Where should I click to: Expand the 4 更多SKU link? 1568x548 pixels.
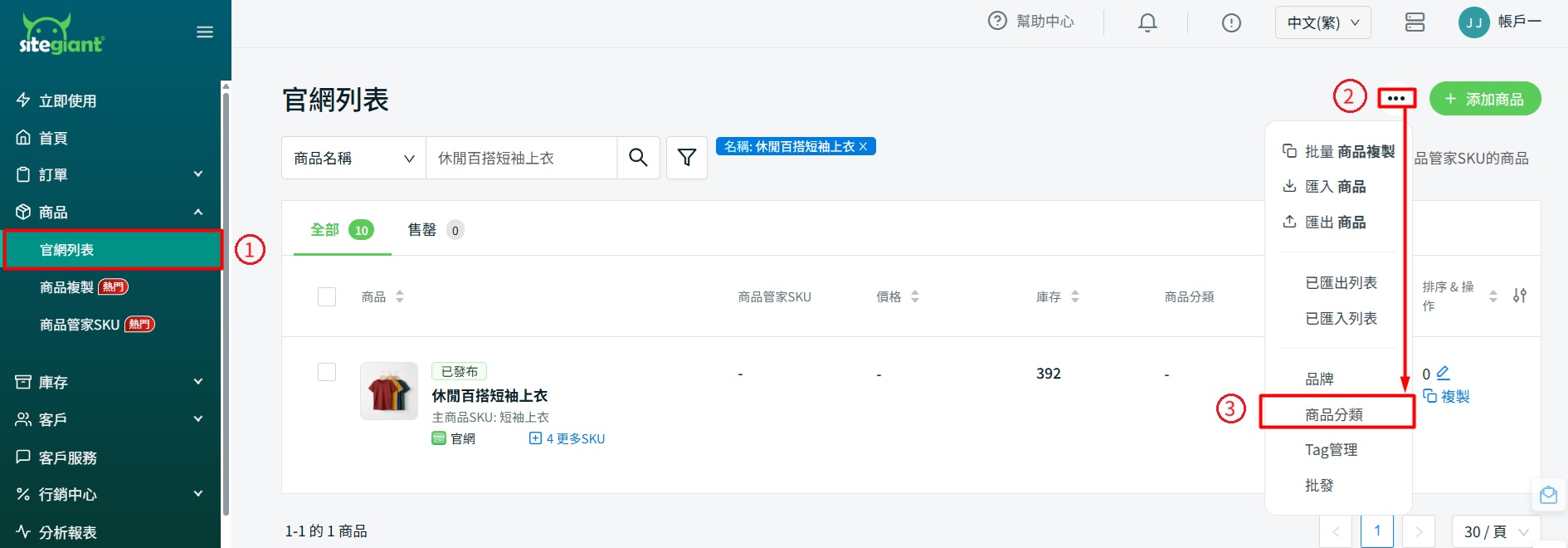567,438
